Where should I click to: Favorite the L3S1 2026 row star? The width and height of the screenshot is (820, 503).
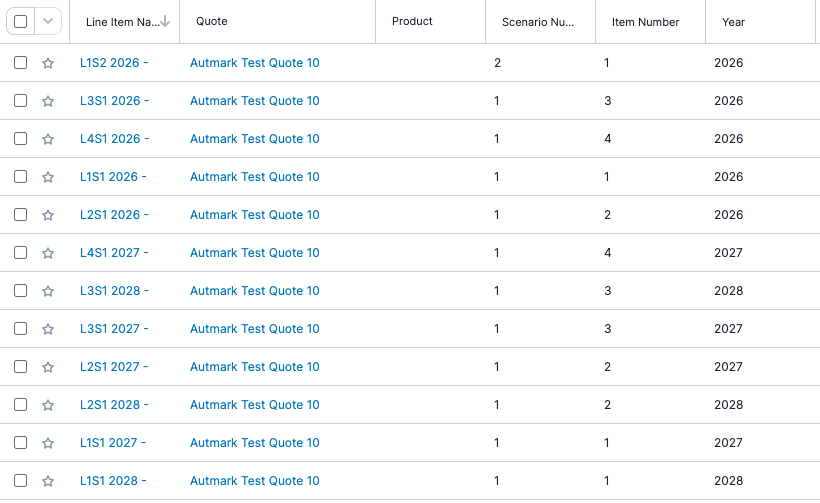tap(48, 101)
